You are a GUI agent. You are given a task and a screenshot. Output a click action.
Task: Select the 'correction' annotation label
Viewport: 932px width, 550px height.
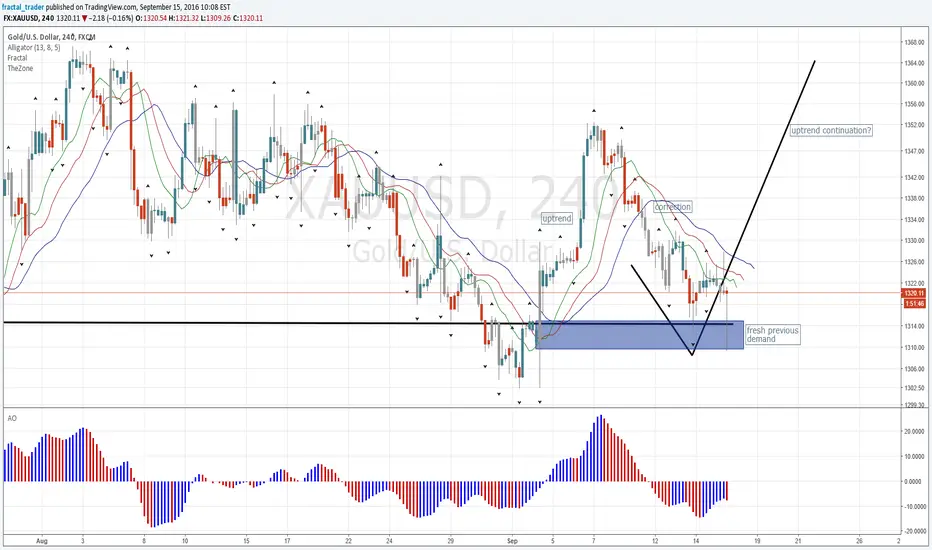[x=672, y=207]
